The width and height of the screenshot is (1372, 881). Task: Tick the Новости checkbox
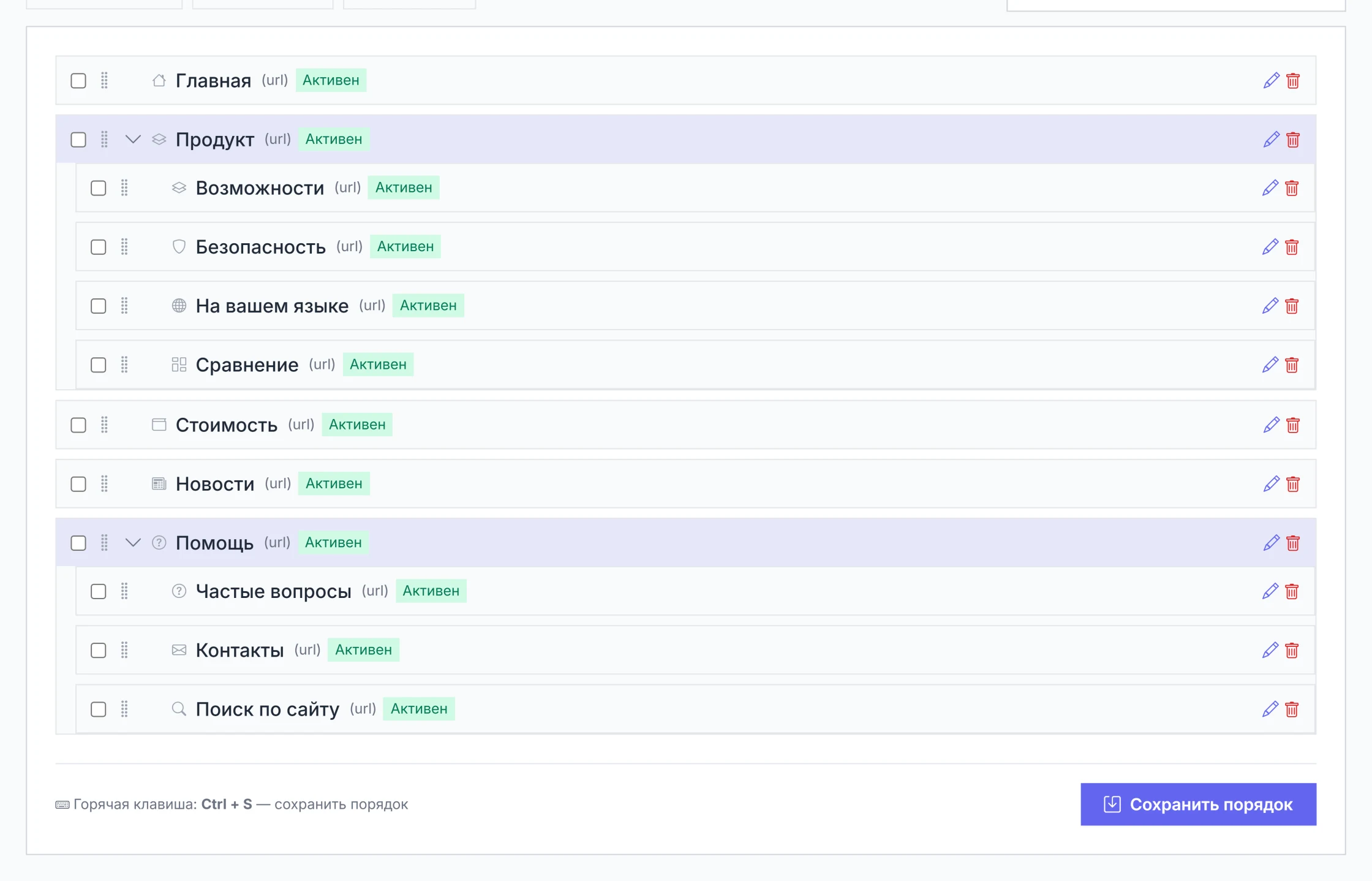[x=78, y=484]
